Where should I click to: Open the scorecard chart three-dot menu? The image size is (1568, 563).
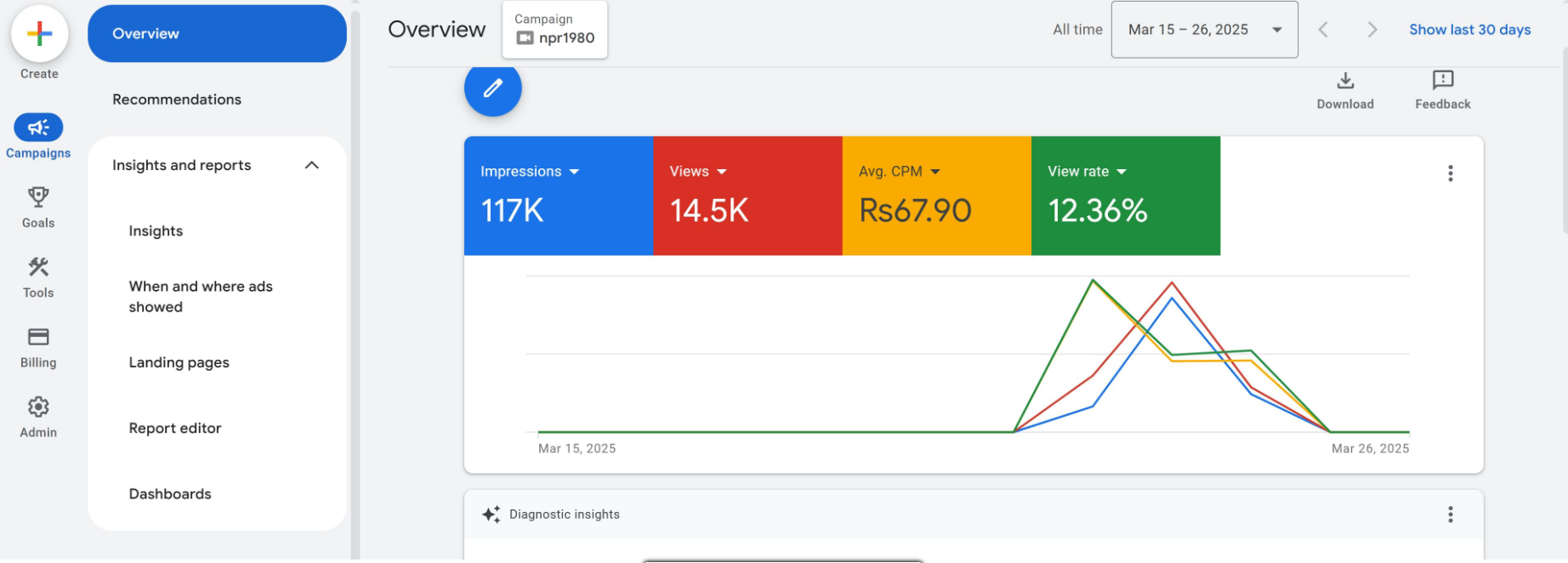pos(1450,173)
